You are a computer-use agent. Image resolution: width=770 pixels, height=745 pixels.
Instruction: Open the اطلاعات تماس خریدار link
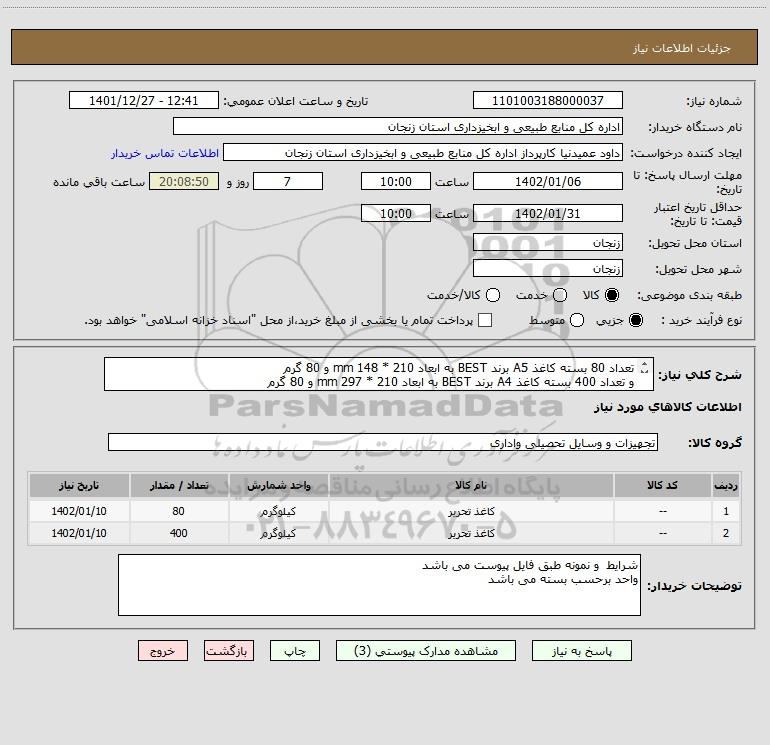click(165, 153)
